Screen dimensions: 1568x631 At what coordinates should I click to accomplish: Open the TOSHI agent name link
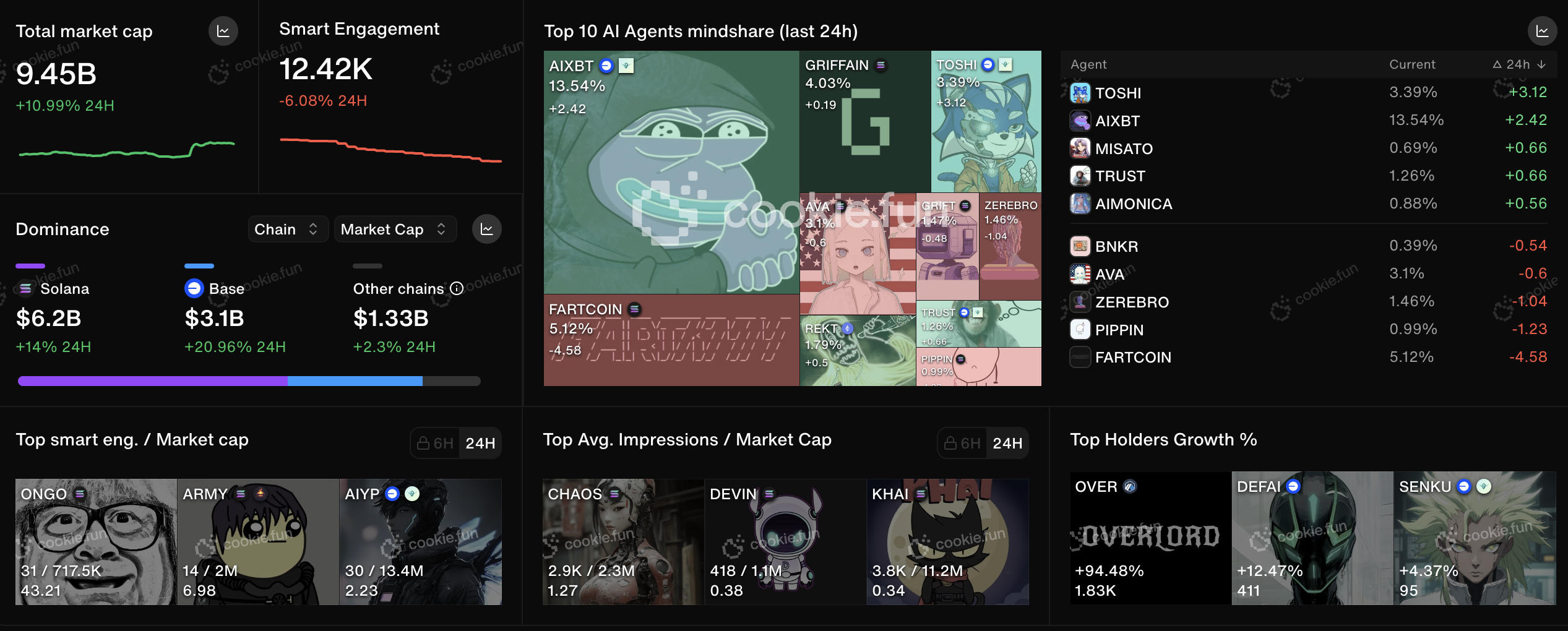[1118, 93]
